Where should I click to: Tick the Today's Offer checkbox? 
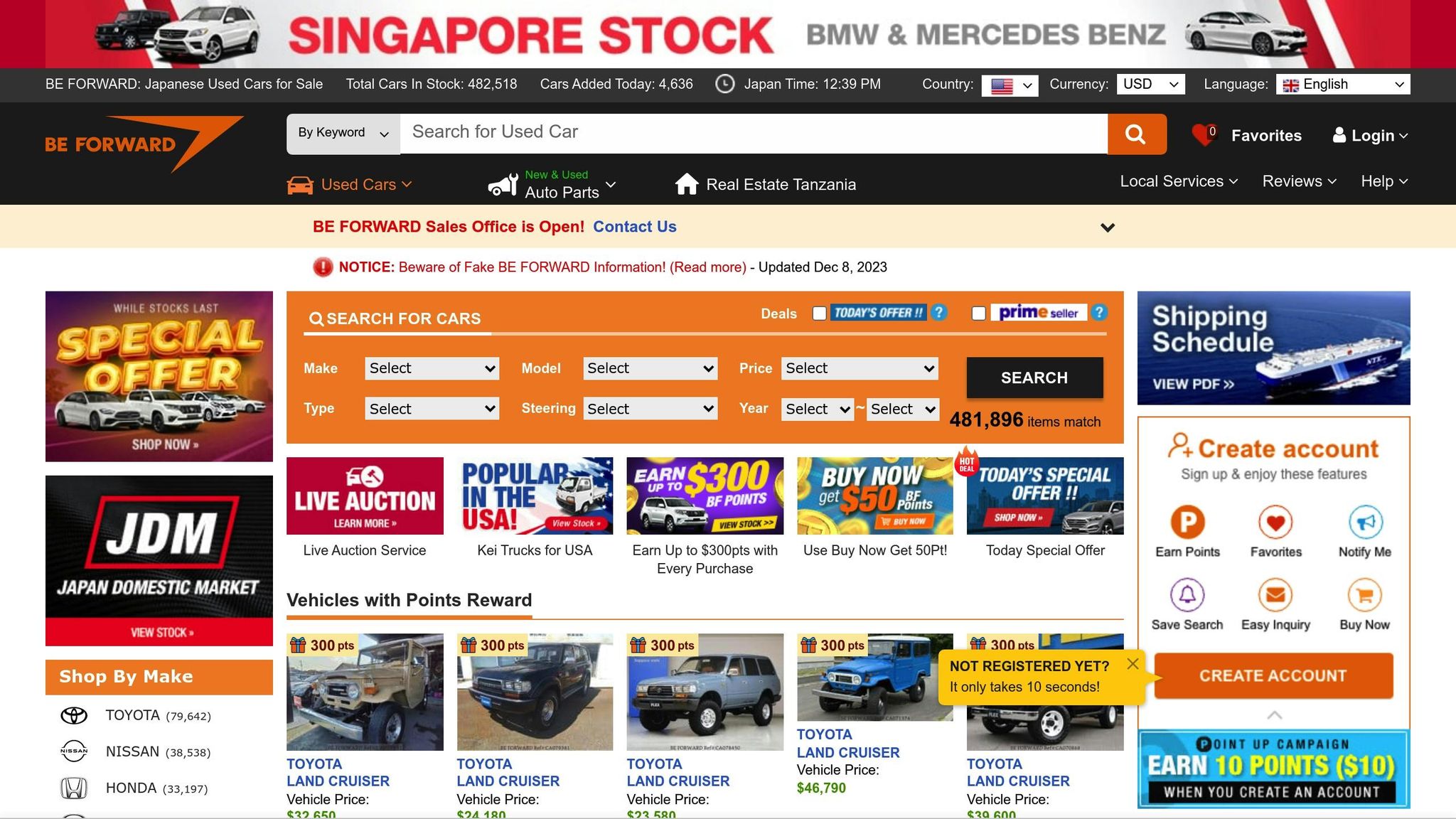pos(819,314)
